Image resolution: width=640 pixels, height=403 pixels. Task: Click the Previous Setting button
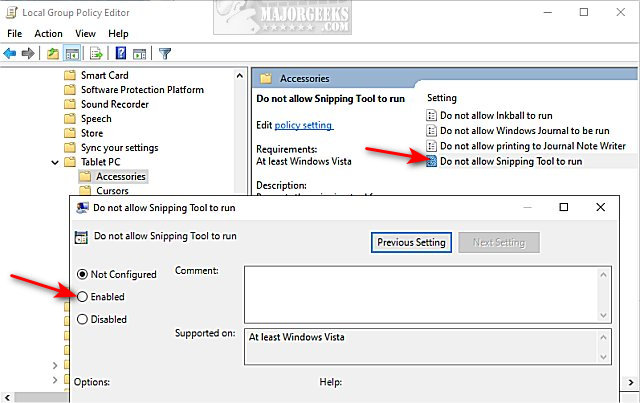pyautogui.click(x=411, y=243)
